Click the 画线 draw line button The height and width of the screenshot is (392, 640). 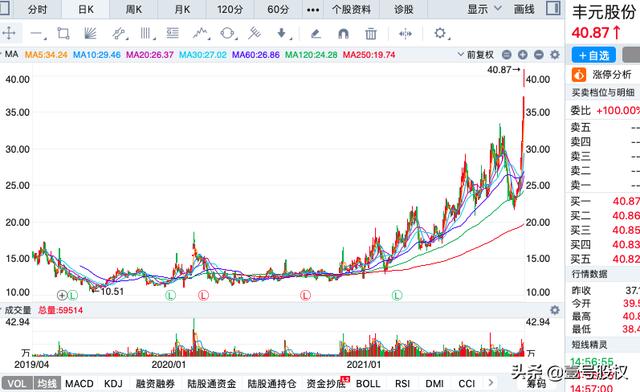524,9
